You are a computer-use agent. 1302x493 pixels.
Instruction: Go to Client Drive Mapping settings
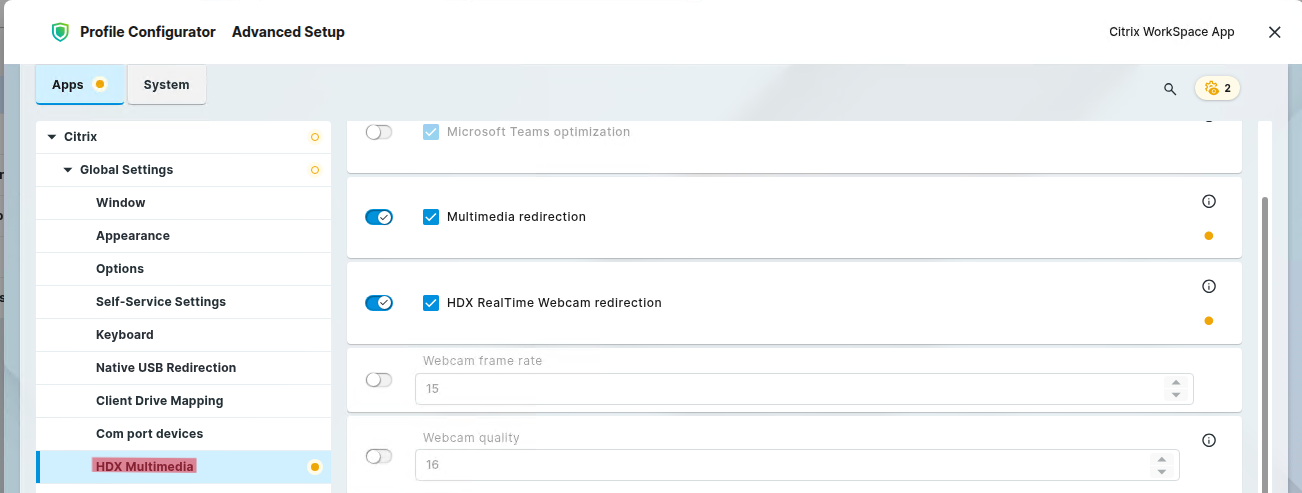159,401
